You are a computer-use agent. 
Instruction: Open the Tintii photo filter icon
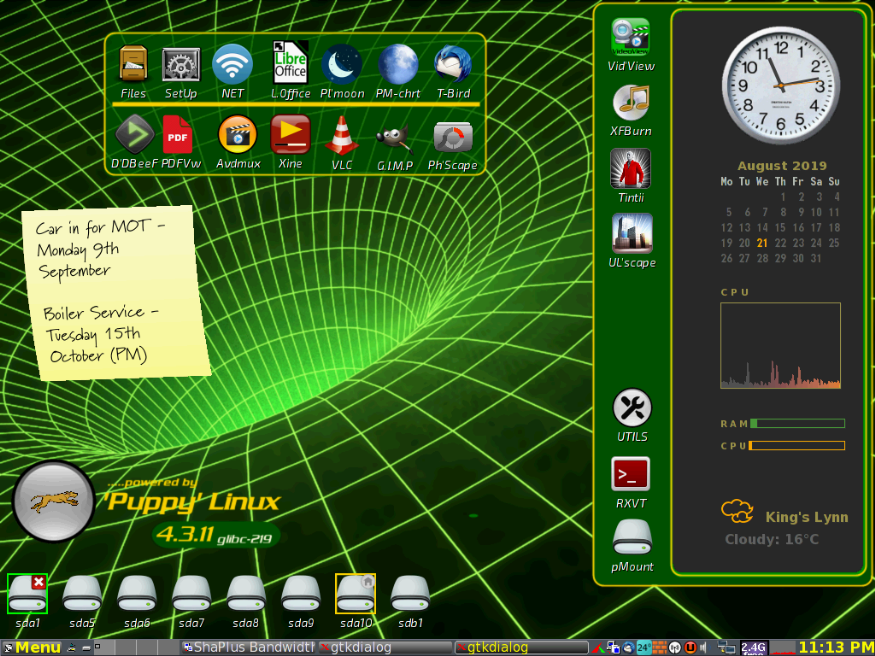(631, 168)
